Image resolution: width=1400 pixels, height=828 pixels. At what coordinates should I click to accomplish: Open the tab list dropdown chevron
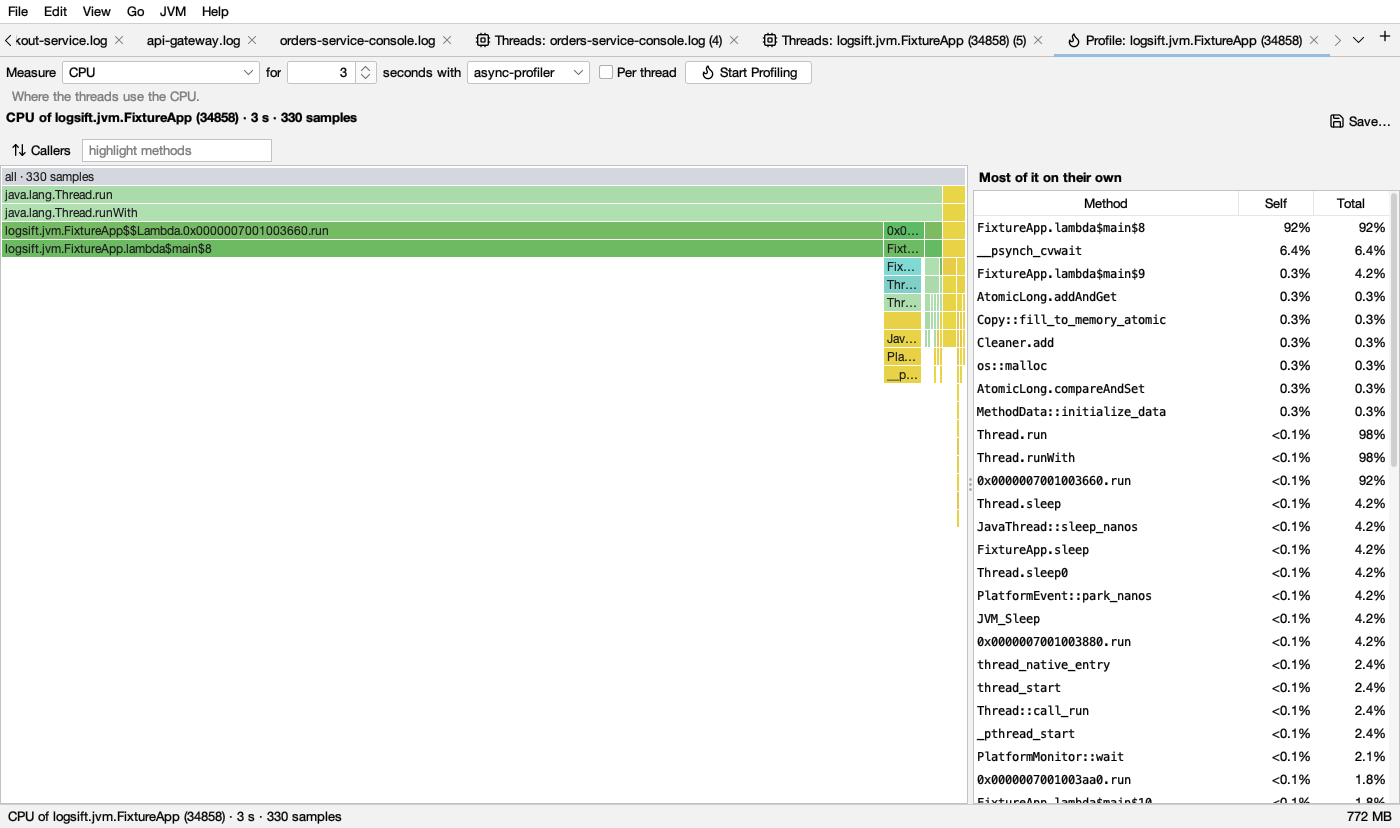pos(1358,40)
